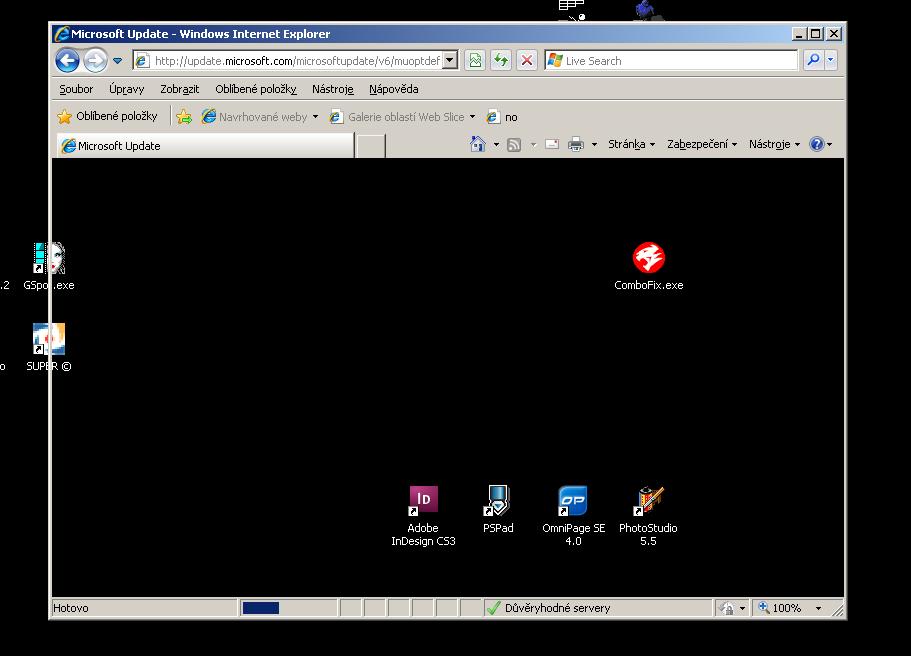Click the Oblíbené položky favorites button
The height and width of the screenshot is (656, 911).
click(x=107, y=117)
